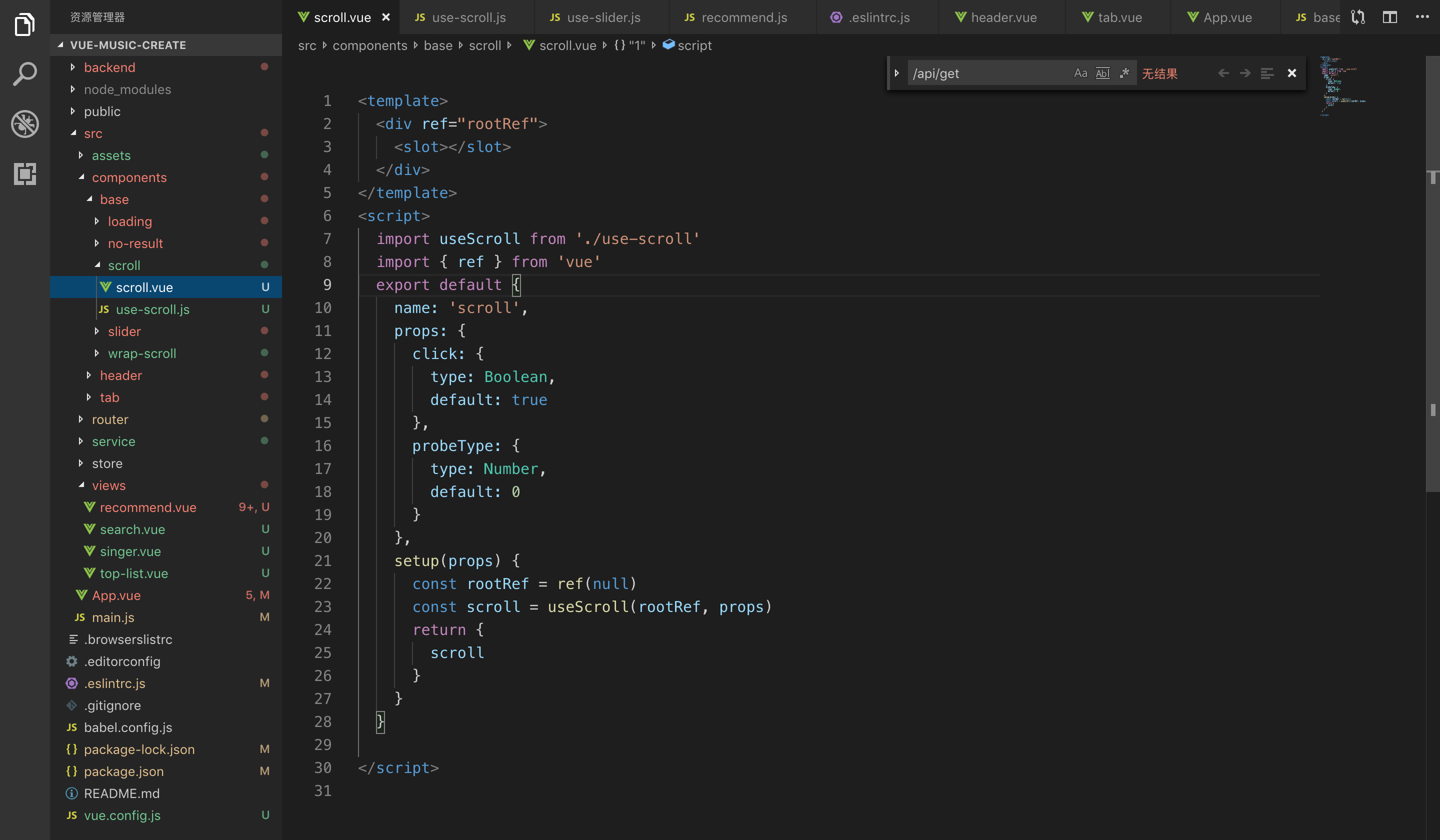Collapse the views folder
Image resolution: width=1440 pixels, height=840 pixels.
point(165,485)
